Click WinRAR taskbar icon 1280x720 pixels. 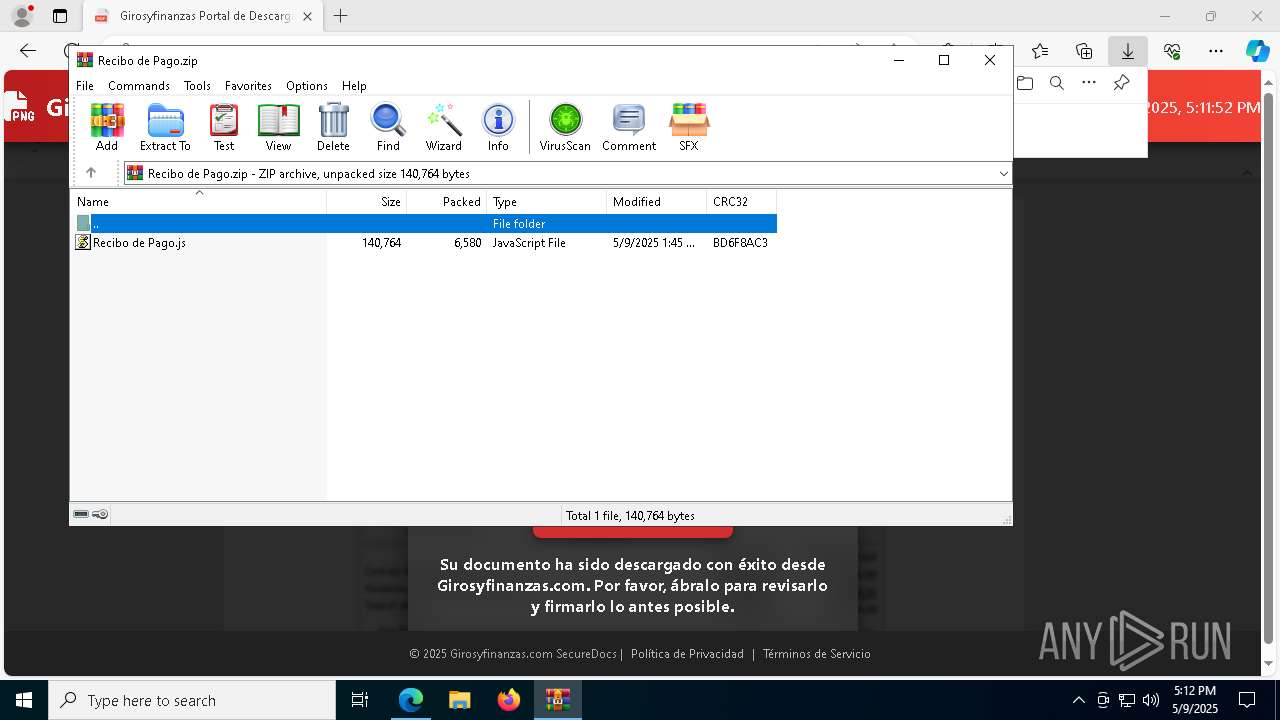click(558, 700)
